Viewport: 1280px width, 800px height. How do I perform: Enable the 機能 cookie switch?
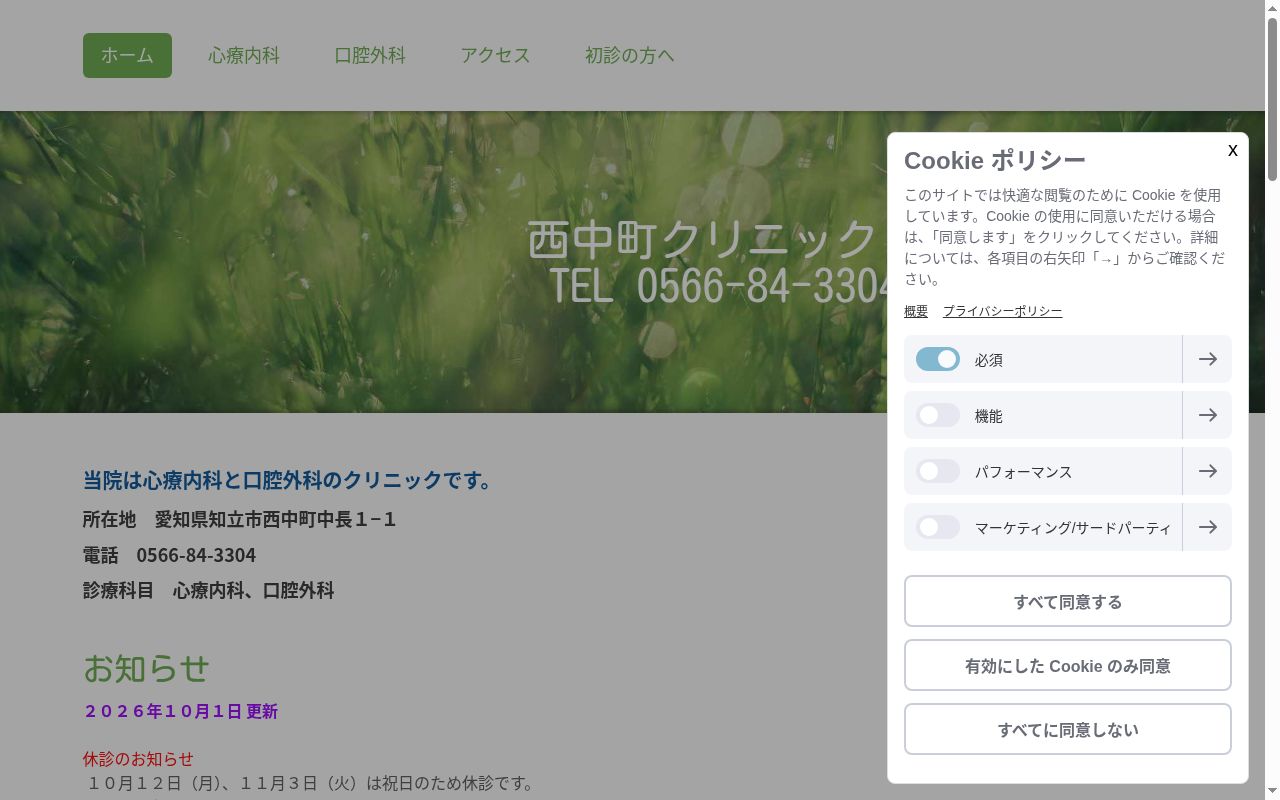pyautogui.click(x=938, y=415)
